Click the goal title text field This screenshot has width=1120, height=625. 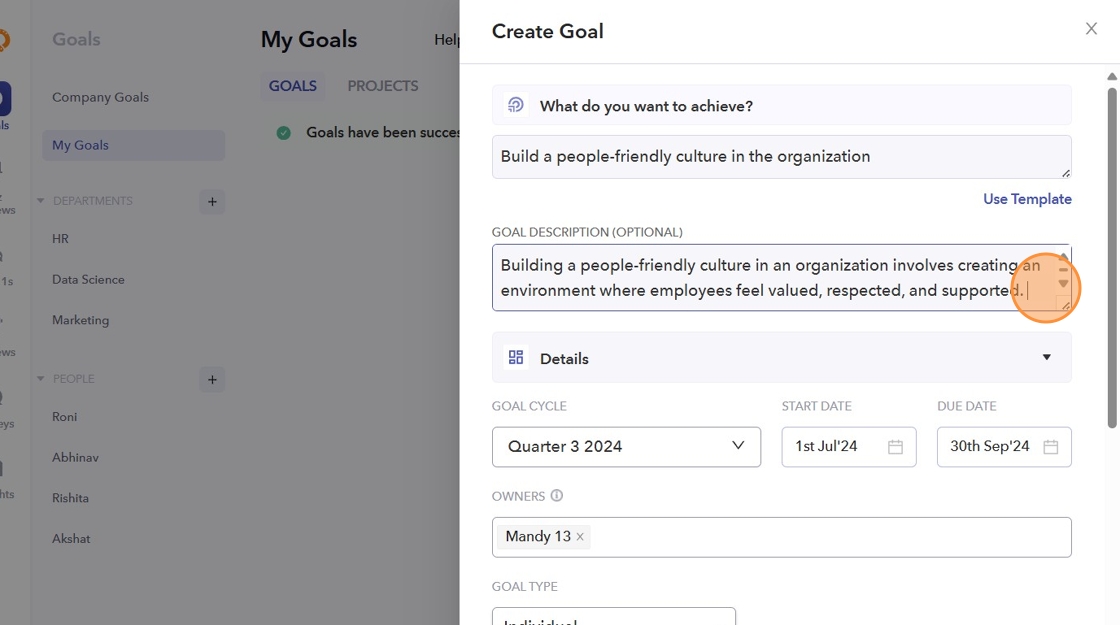780,157
